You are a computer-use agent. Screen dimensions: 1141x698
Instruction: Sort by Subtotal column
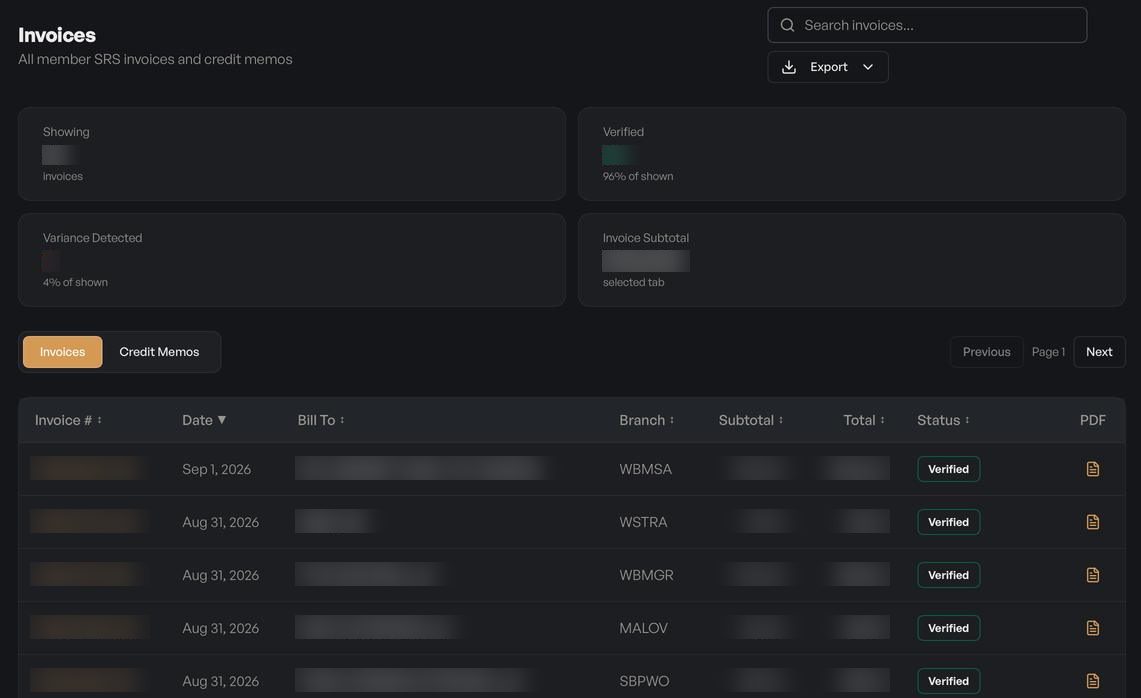(751, 421)
